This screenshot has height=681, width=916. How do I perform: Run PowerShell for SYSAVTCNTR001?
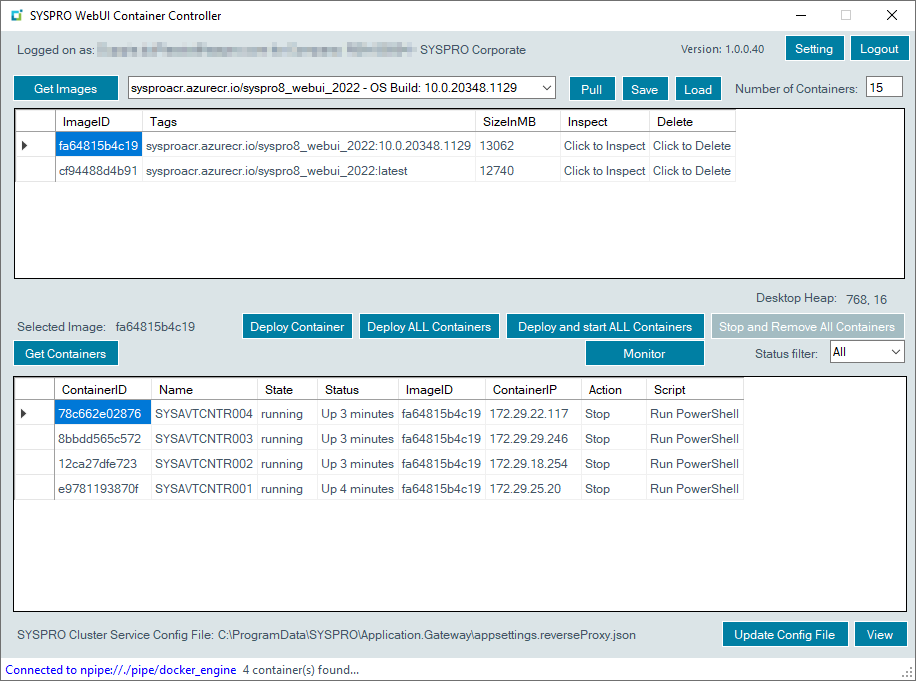pos(694,489)
